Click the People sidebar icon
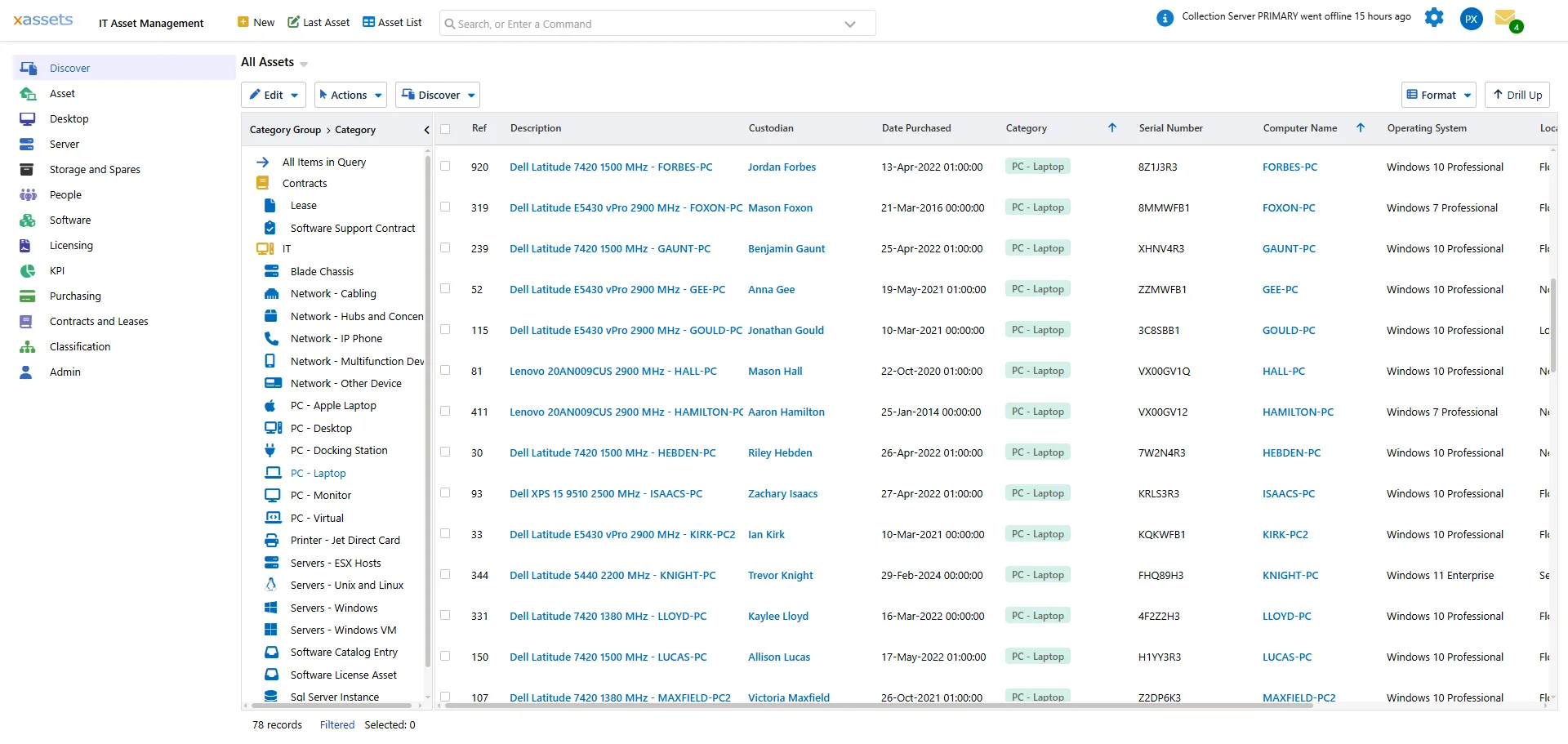 coord(28,194)
